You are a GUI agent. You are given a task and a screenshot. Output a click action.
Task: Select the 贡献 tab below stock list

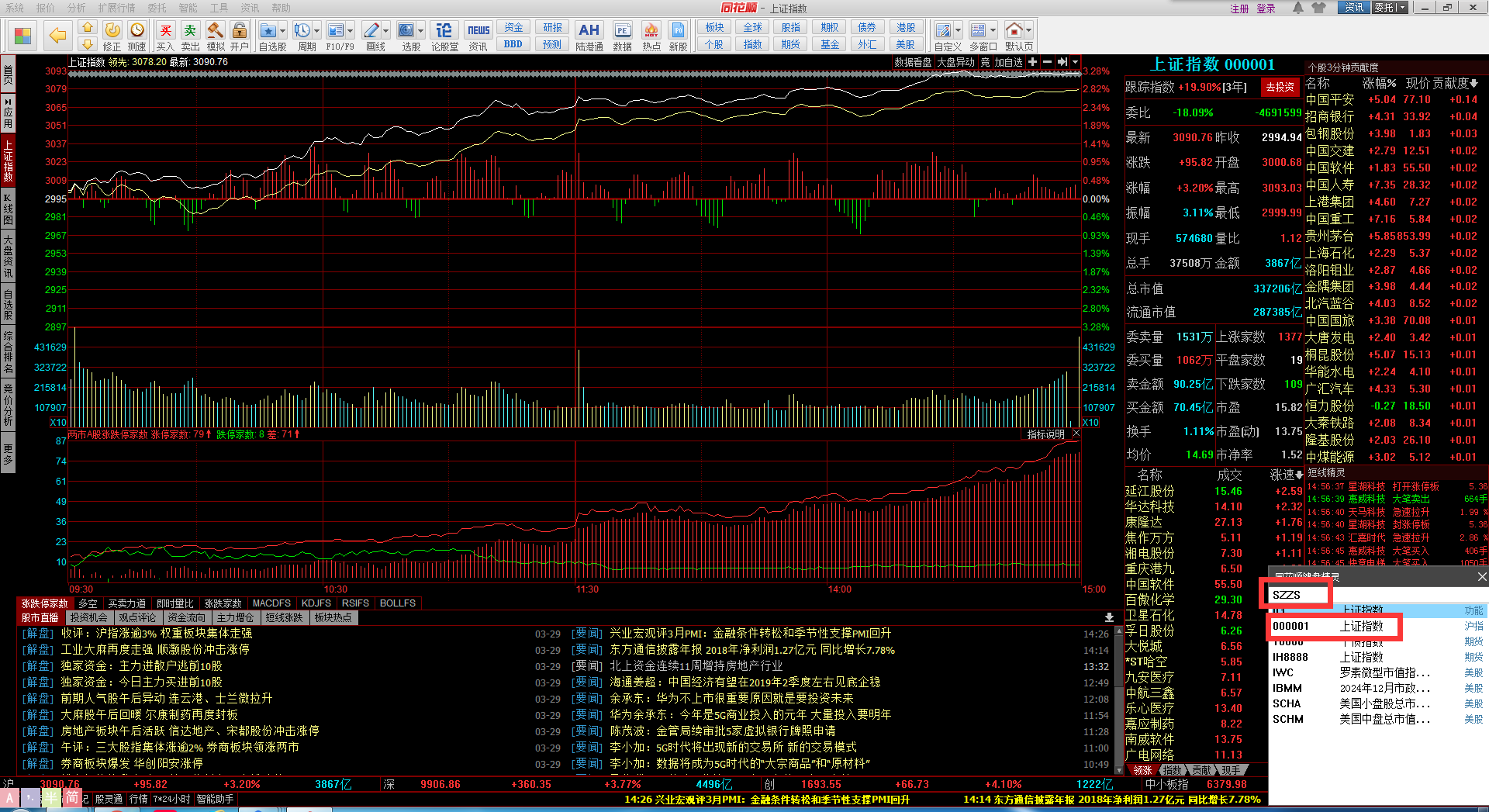coord(1201,770)
